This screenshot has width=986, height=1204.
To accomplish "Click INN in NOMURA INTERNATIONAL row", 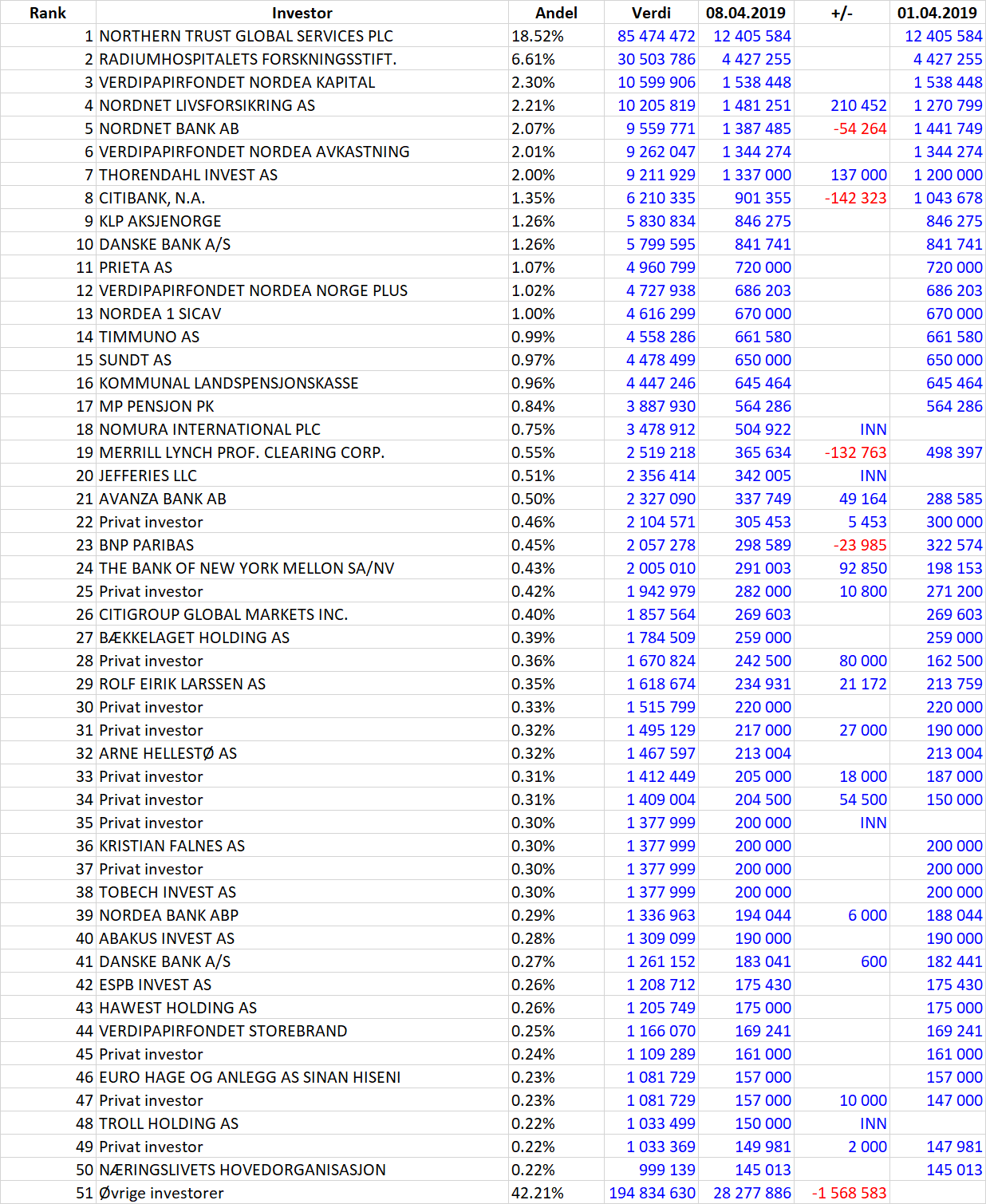I will click(874, 429).
